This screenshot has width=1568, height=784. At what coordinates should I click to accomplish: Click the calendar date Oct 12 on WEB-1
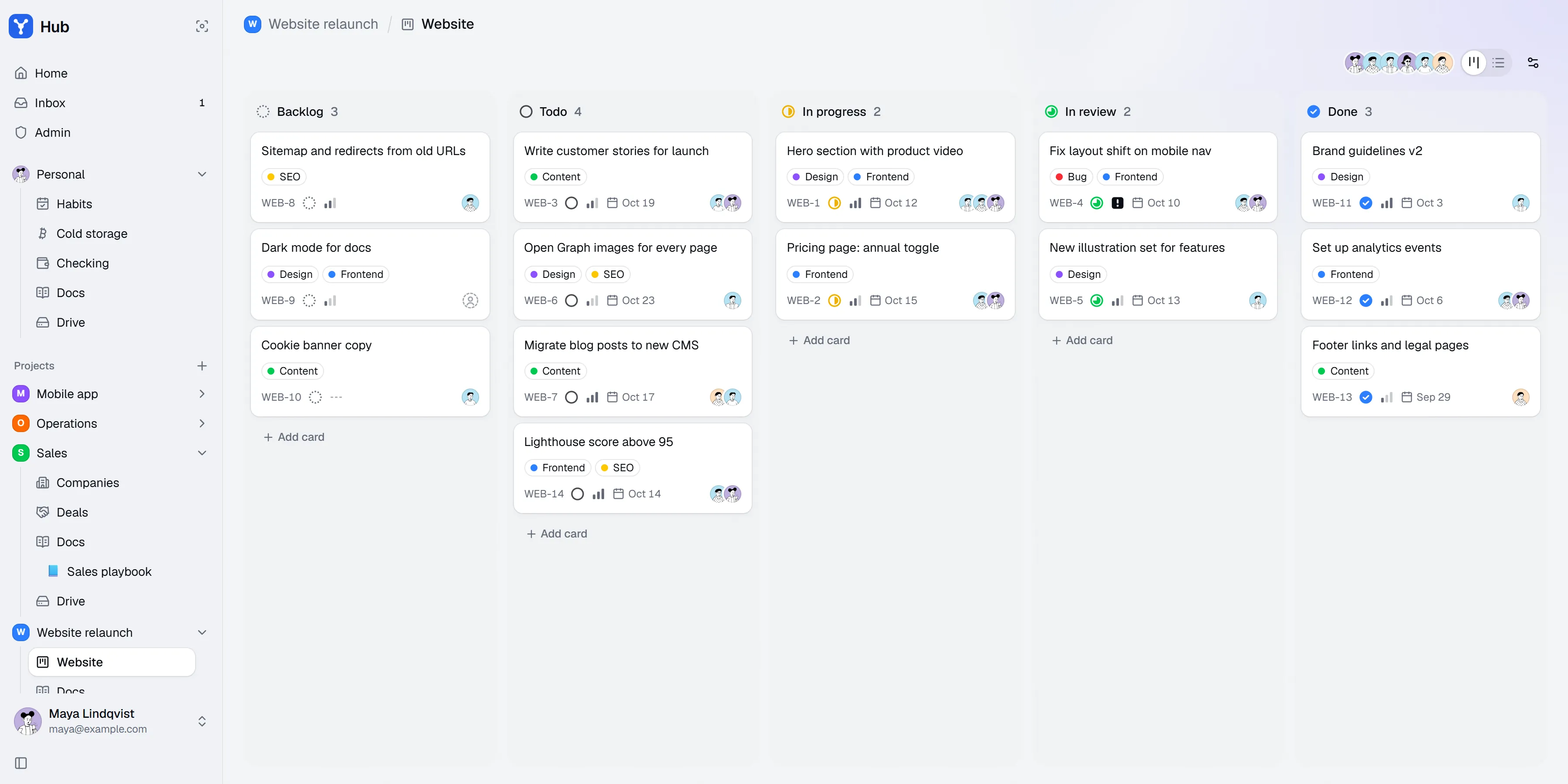pos(894,203)
